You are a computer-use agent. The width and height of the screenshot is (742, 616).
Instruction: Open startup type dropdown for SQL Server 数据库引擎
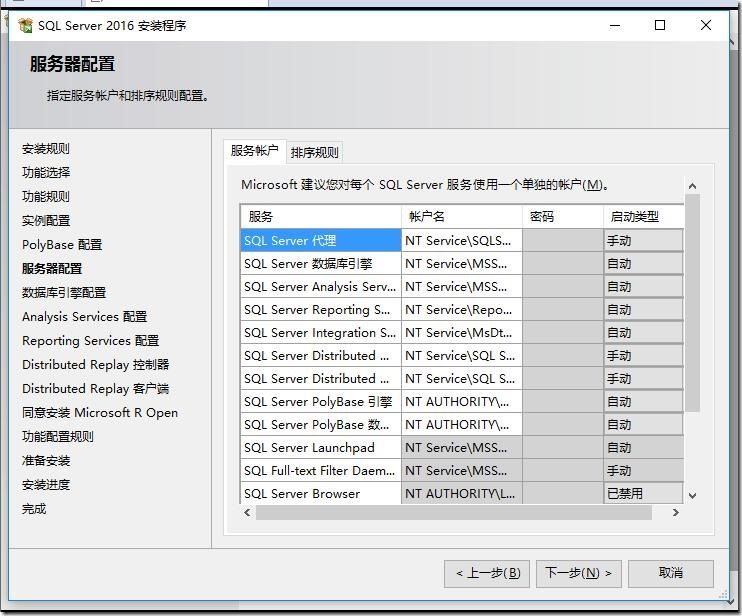coord(644,264)
